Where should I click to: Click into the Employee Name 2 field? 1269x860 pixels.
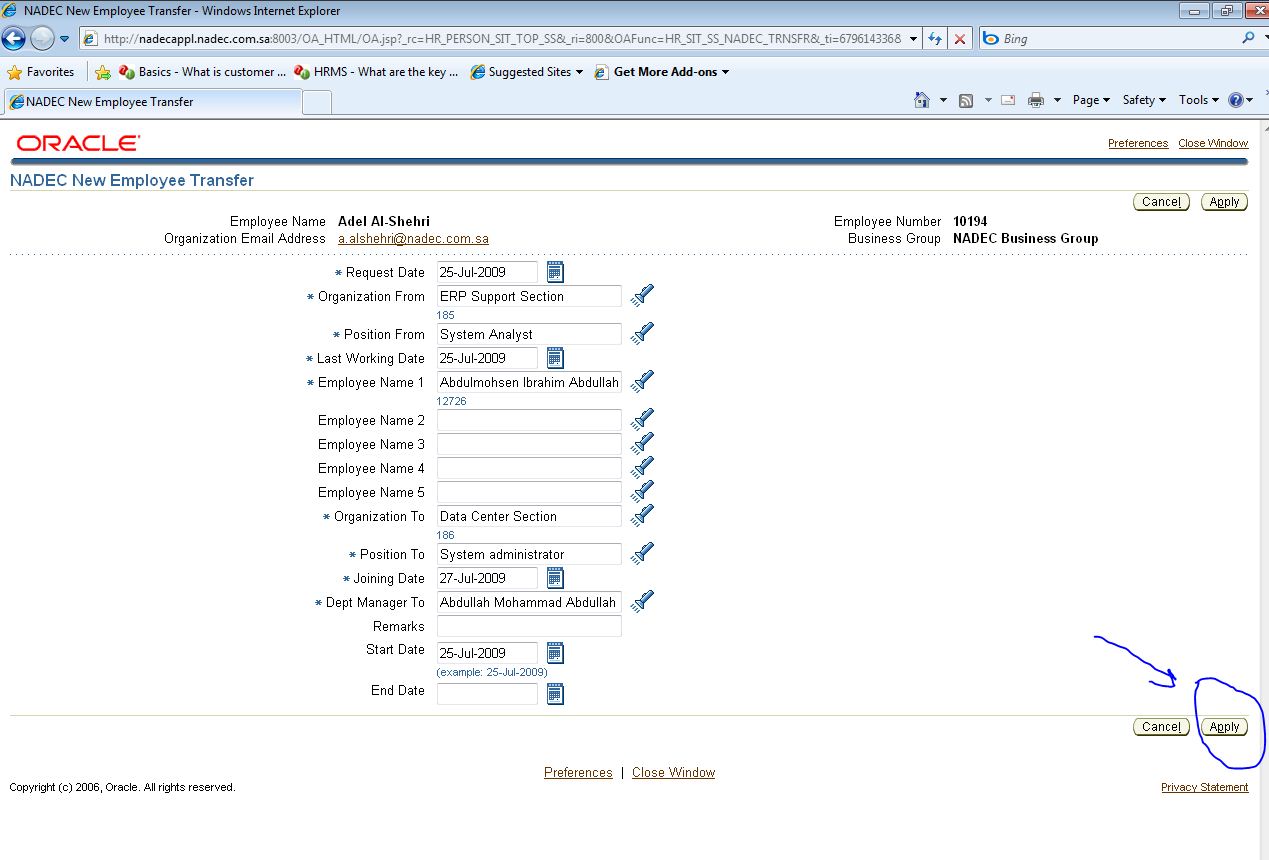coord(529,420)
